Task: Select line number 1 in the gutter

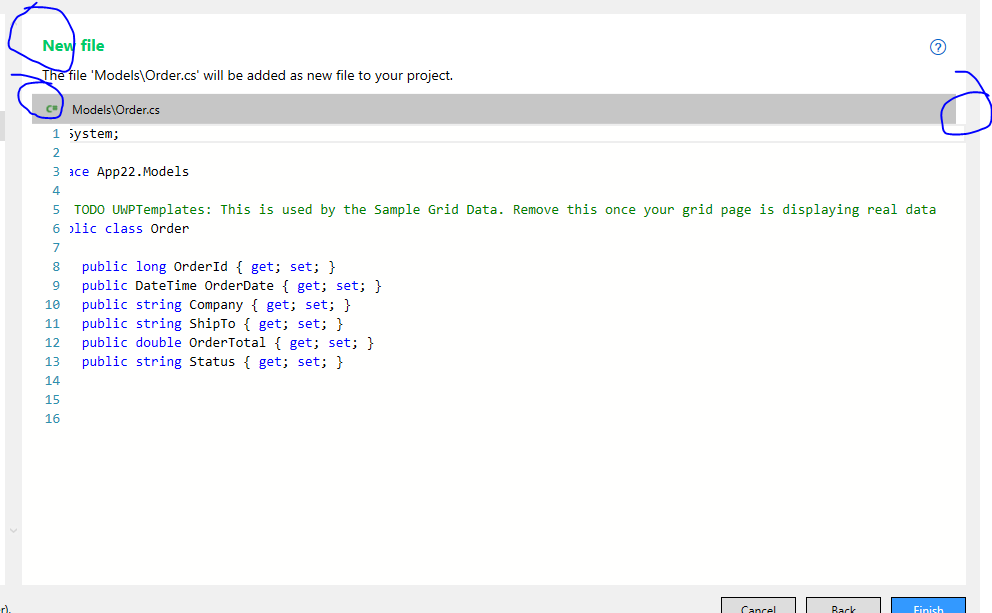Action: click(55, 132)
